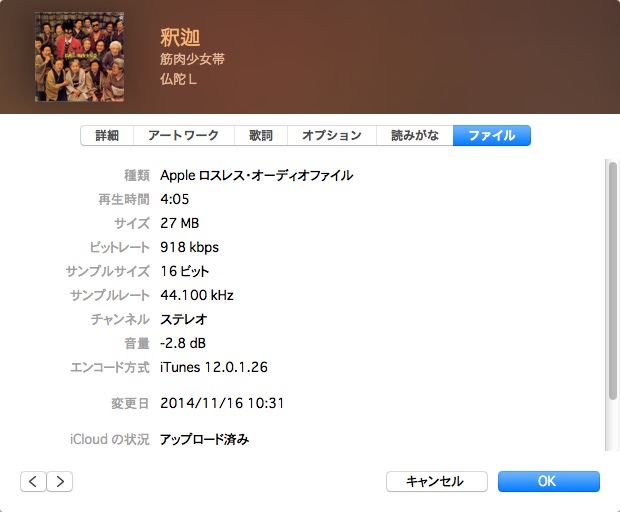Click the encoder value iTunes 12.0.1.26
Image resolution: width=620 pixels, height=512 pixels.
(214, 367)
